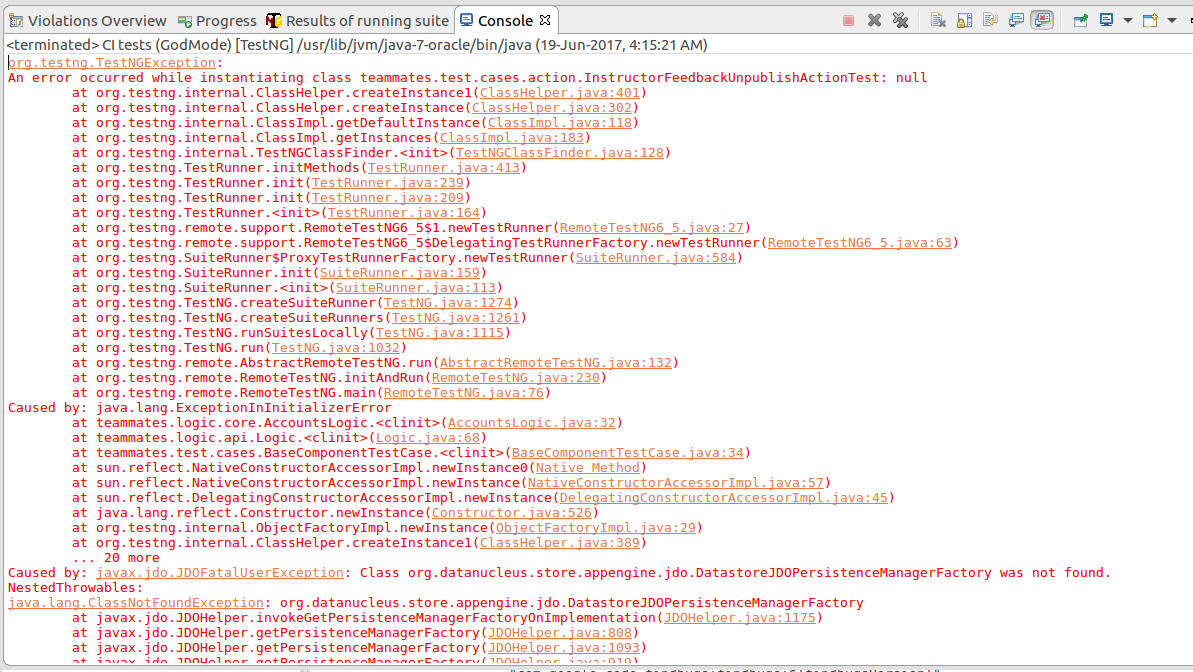Open the TestRunner.java:413 link

[444, 167]
